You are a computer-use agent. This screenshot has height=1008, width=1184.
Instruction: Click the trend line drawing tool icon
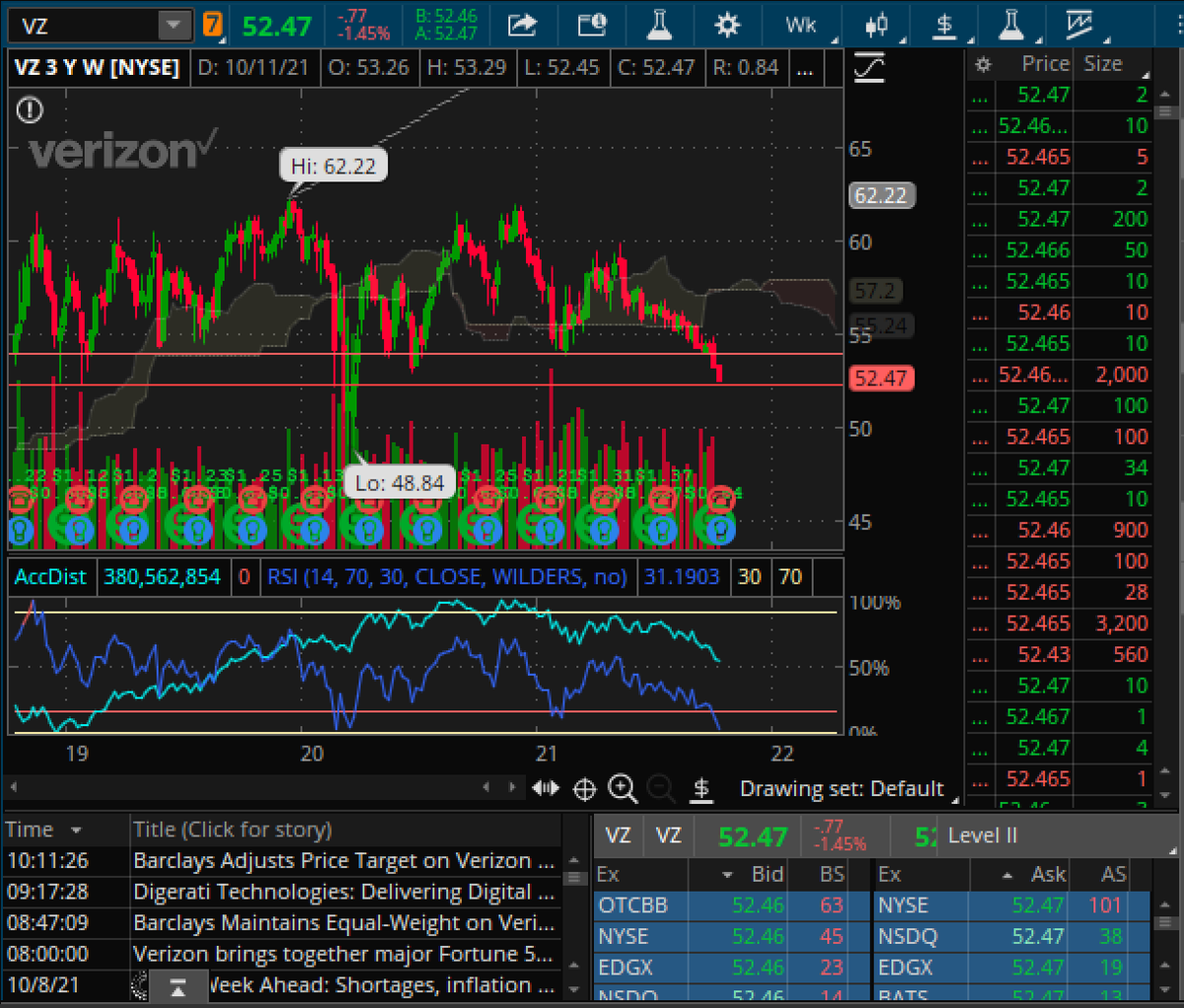(869, 67)
